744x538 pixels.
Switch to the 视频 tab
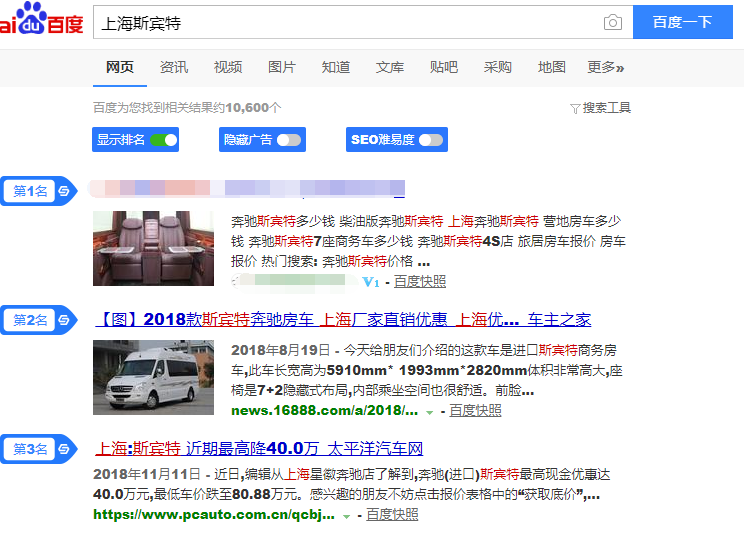228,67
